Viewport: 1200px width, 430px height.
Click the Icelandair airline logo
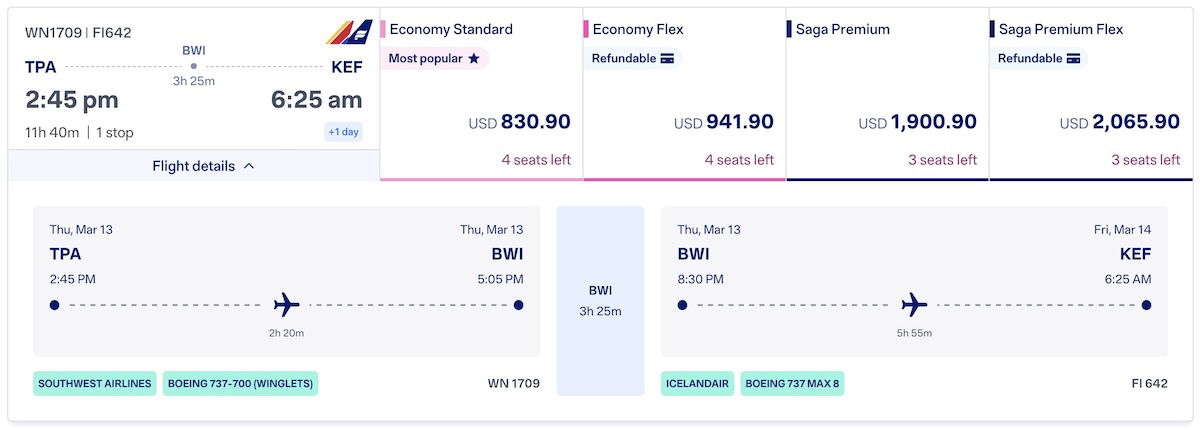[349, 32]
